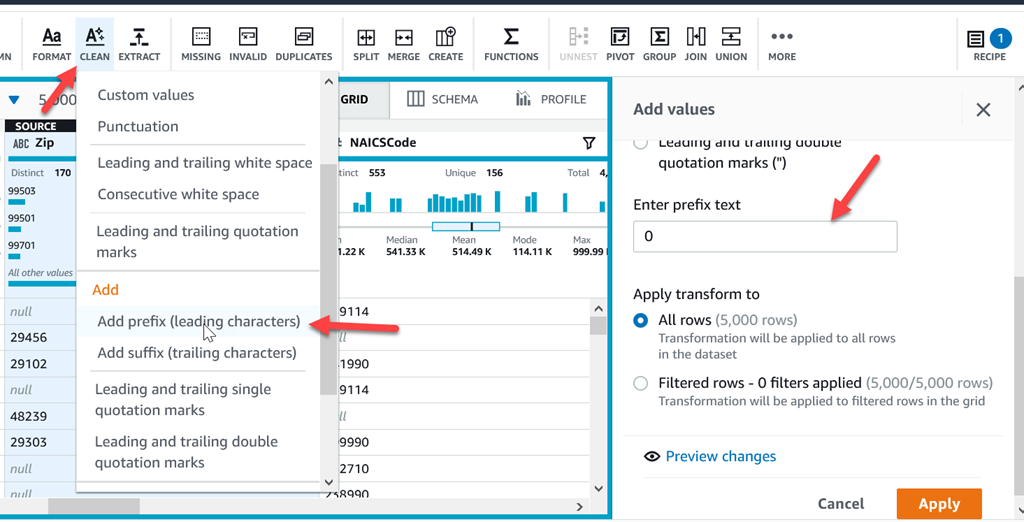
Task: Select the All rows radio button
Action: (x=641, y=321)
